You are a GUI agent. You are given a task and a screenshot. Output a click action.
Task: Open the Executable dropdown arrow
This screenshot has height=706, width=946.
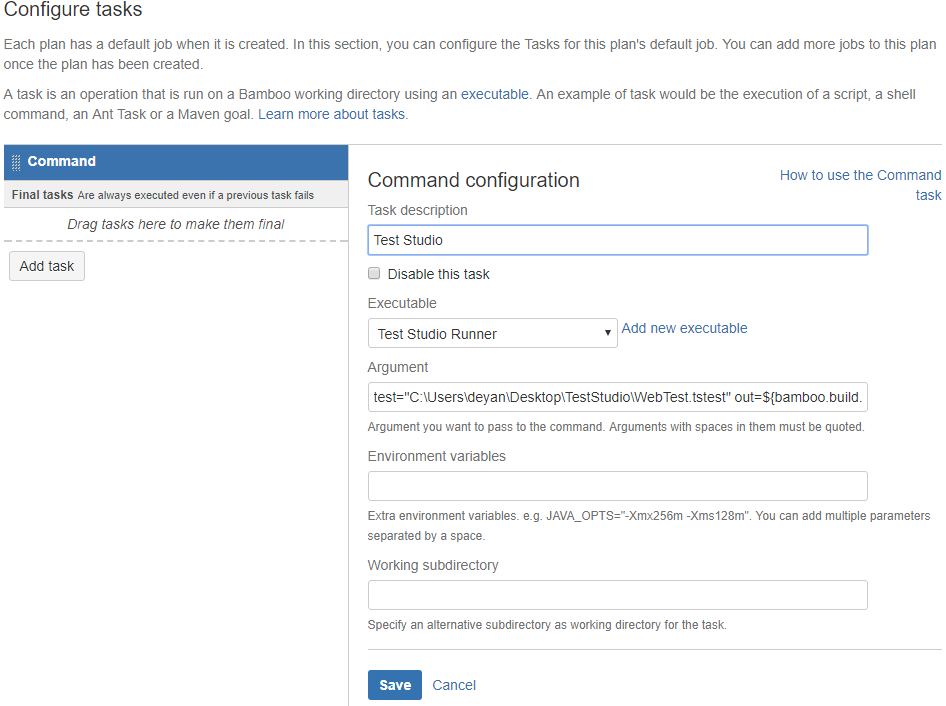(607, 333)
